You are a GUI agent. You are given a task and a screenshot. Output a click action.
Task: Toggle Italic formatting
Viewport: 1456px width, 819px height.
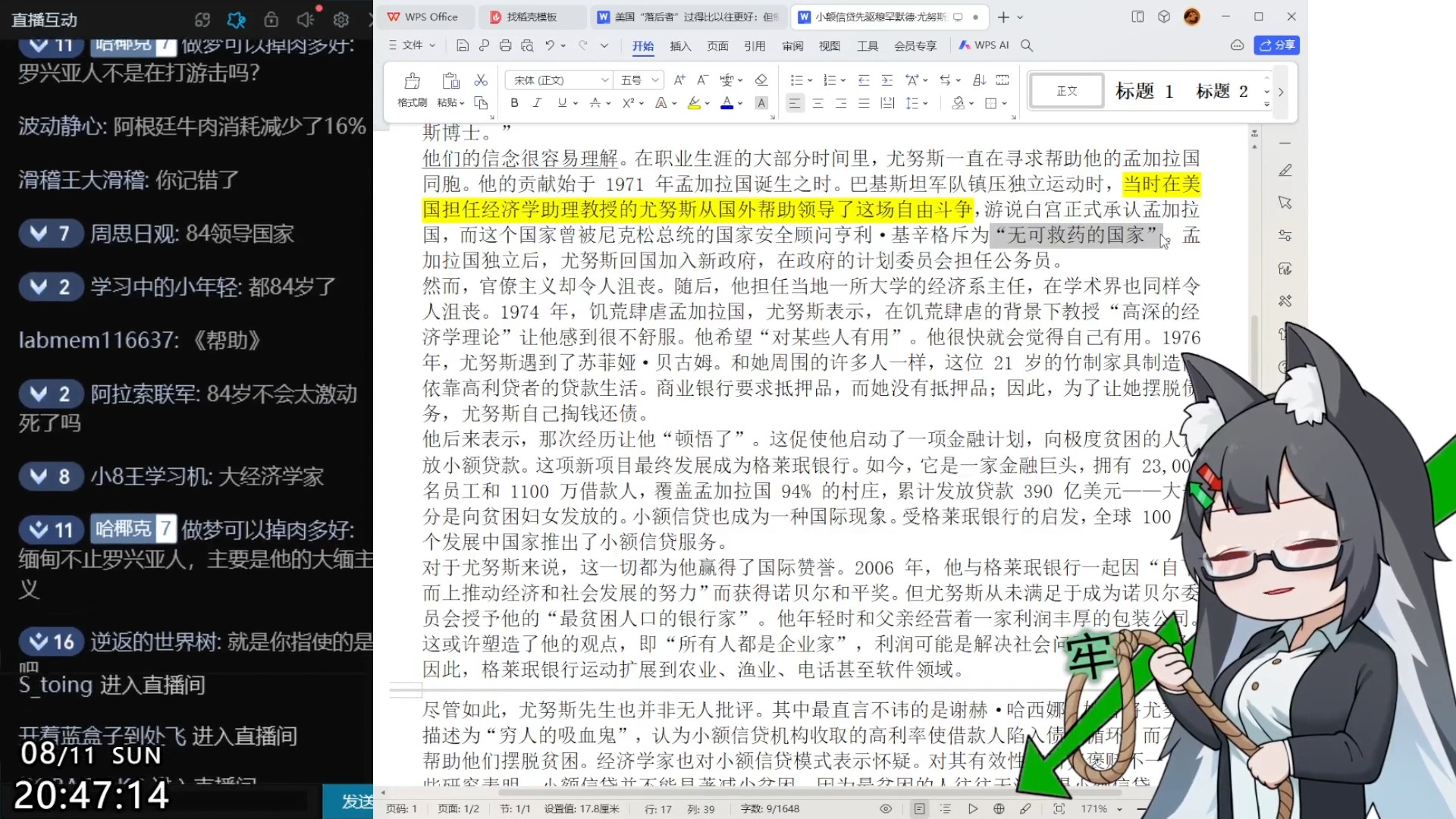[x=537, y=103]
